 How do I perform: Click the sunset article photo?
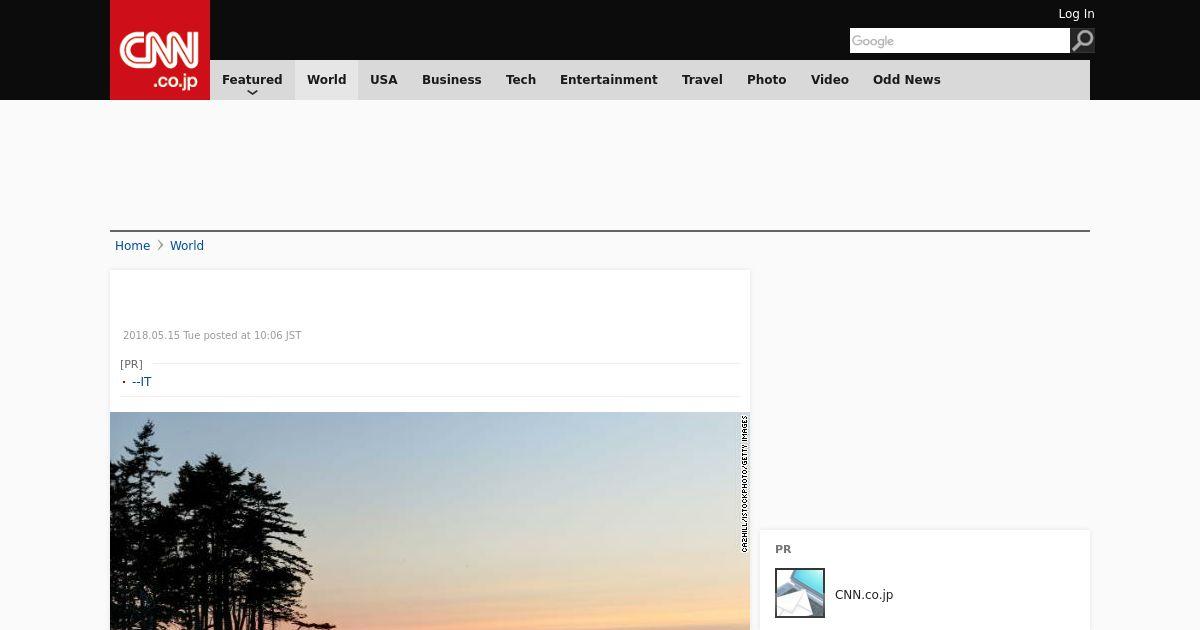point(430,521)
